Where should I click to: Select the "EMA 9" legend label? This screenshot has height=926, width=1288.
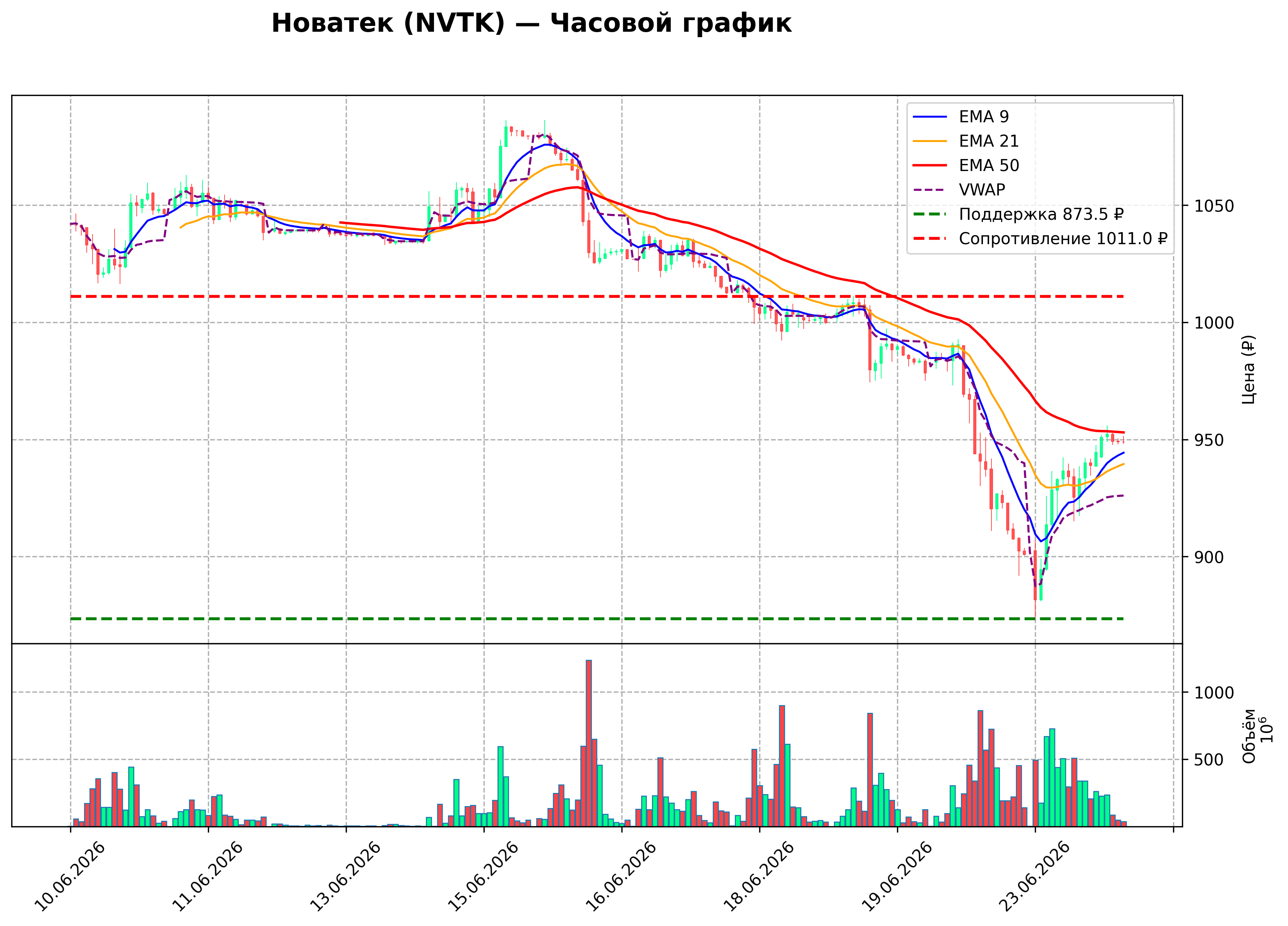[984, 116]
